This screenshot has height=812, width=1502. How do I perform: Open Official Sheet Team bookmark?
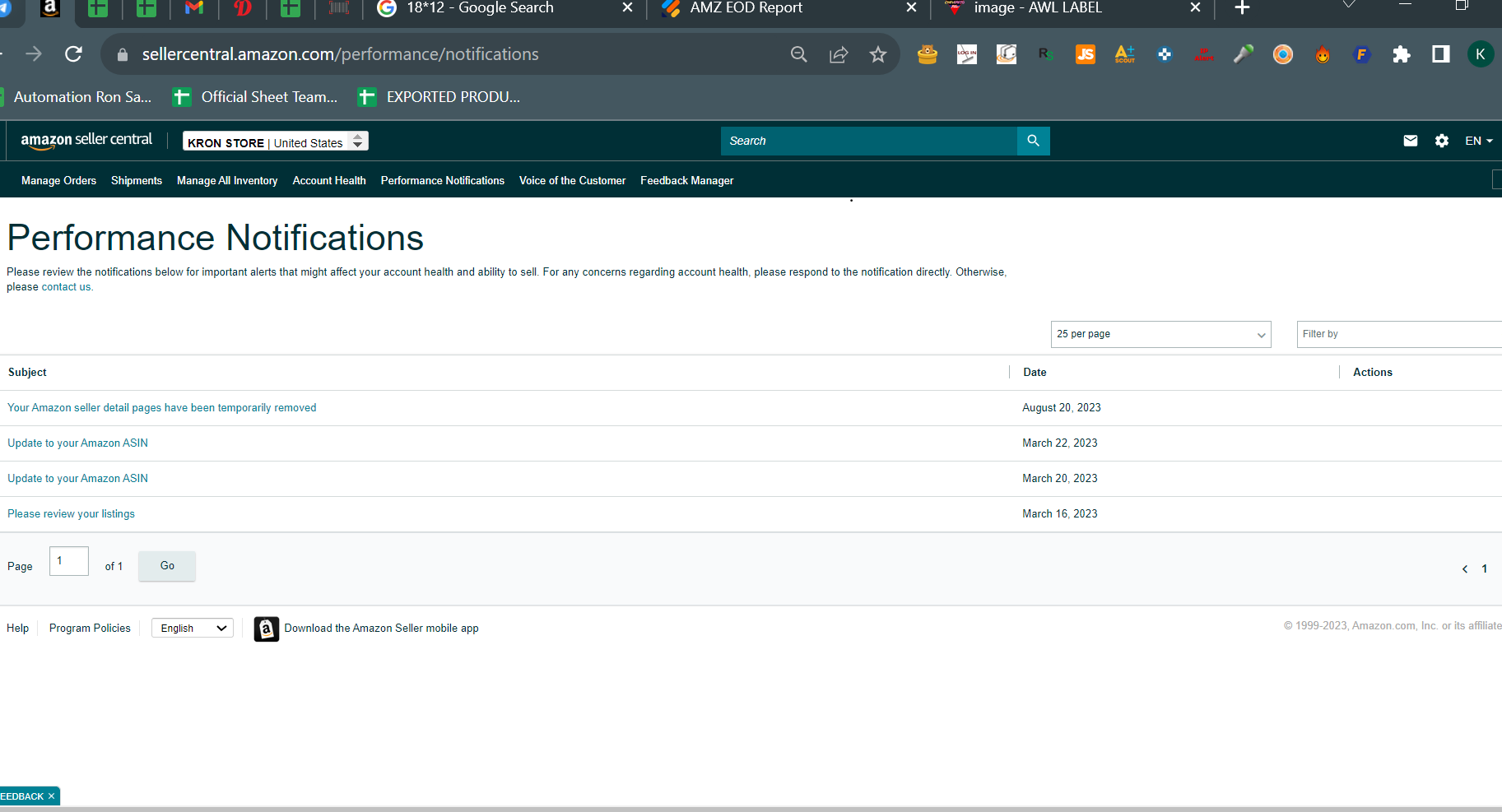click(255, 97)
